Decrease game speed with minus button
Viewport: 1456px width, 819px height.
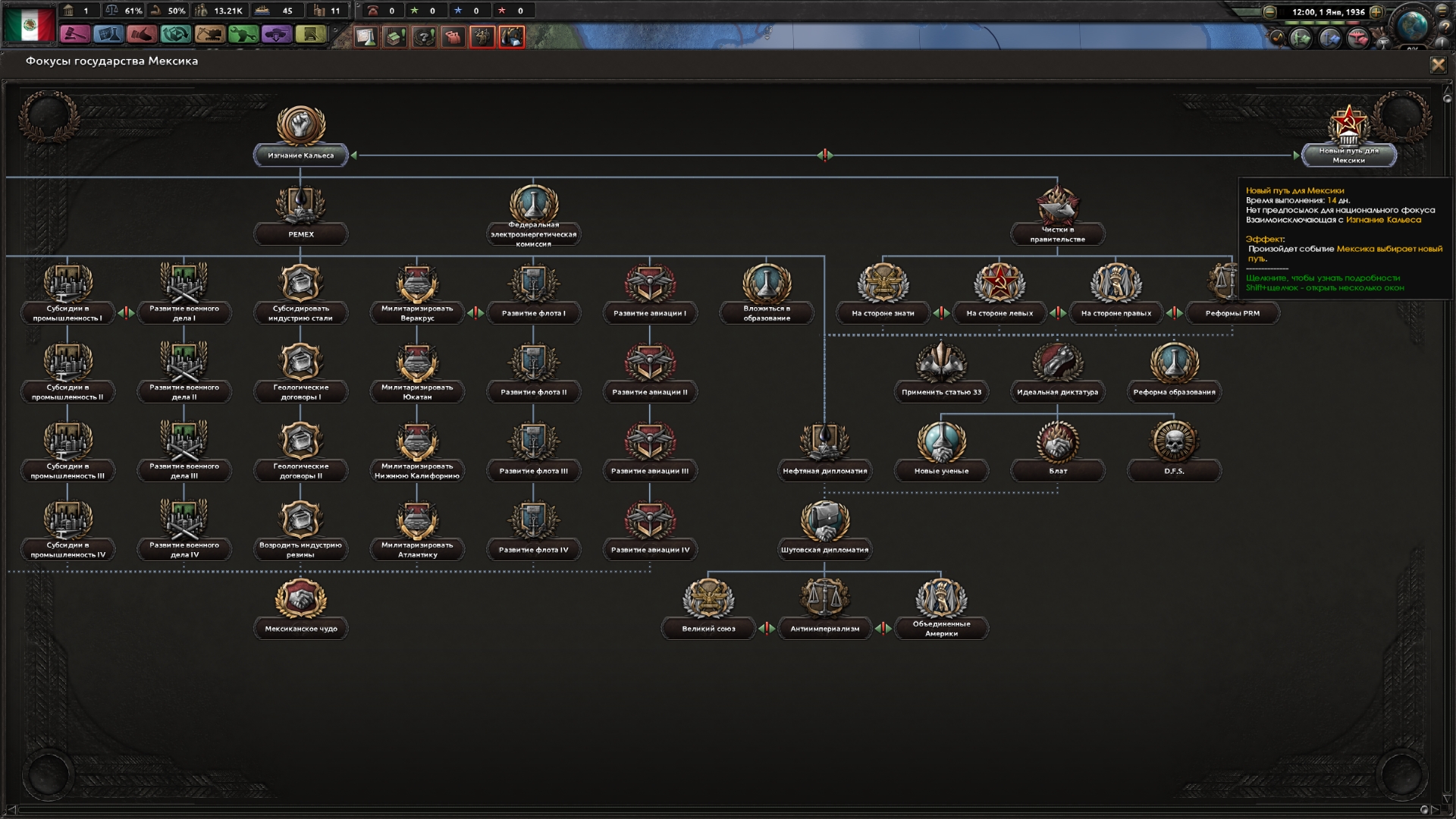1269,12
